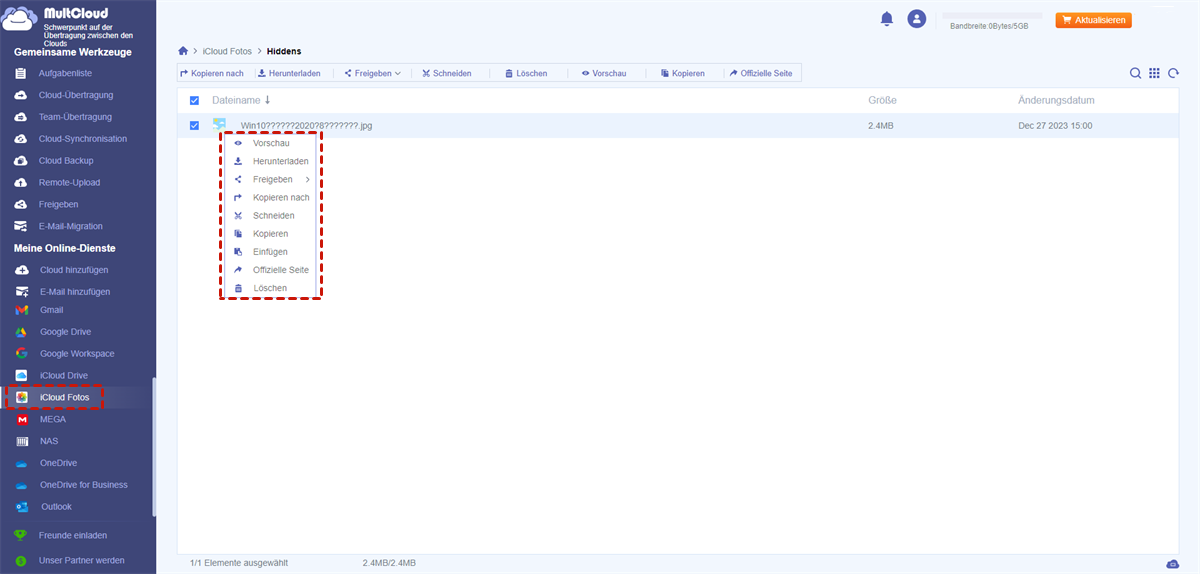
Task: Choose Löschen in context menu
Action: pos(270,288)
